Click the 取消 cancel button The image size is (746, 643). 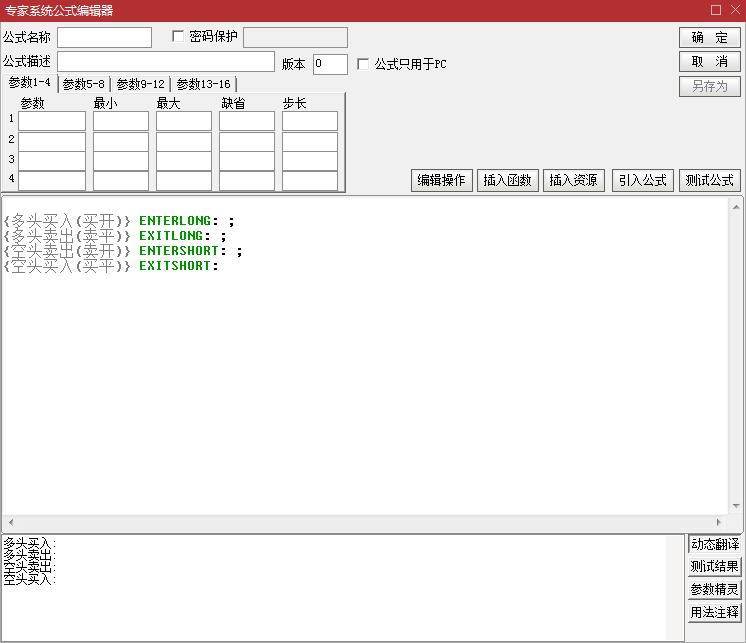[709, 62]
